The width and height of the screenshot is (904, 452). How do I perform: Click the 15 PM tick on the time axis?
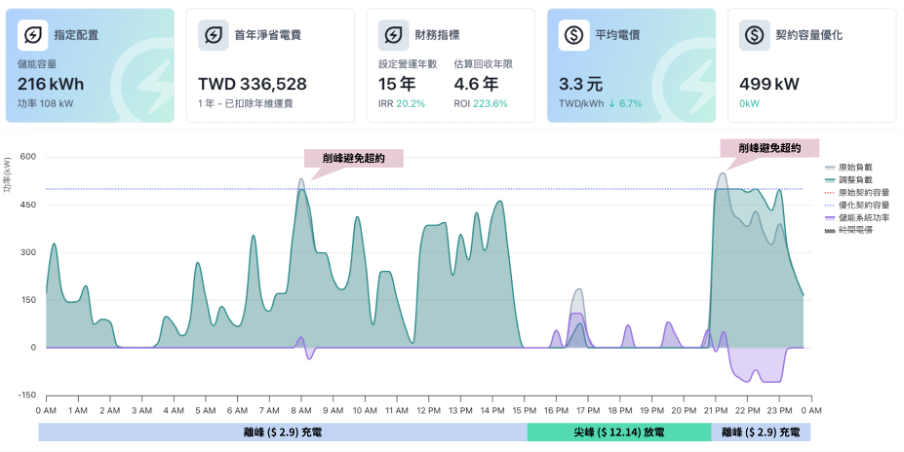click(x=524, y=410)
